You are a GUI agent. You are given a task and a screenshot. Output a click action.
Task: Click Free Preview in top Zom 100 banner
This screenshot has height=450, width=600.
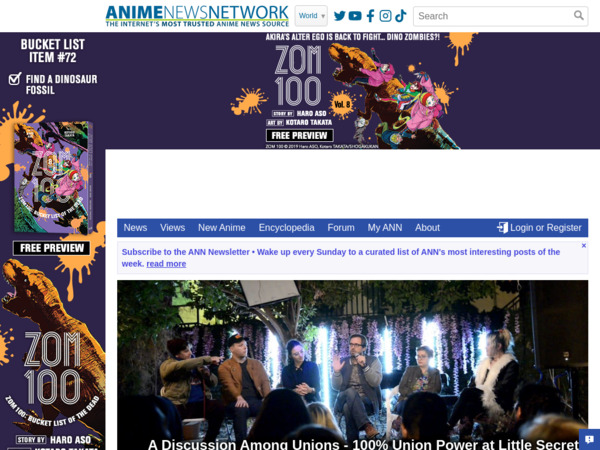coord(300,135)
